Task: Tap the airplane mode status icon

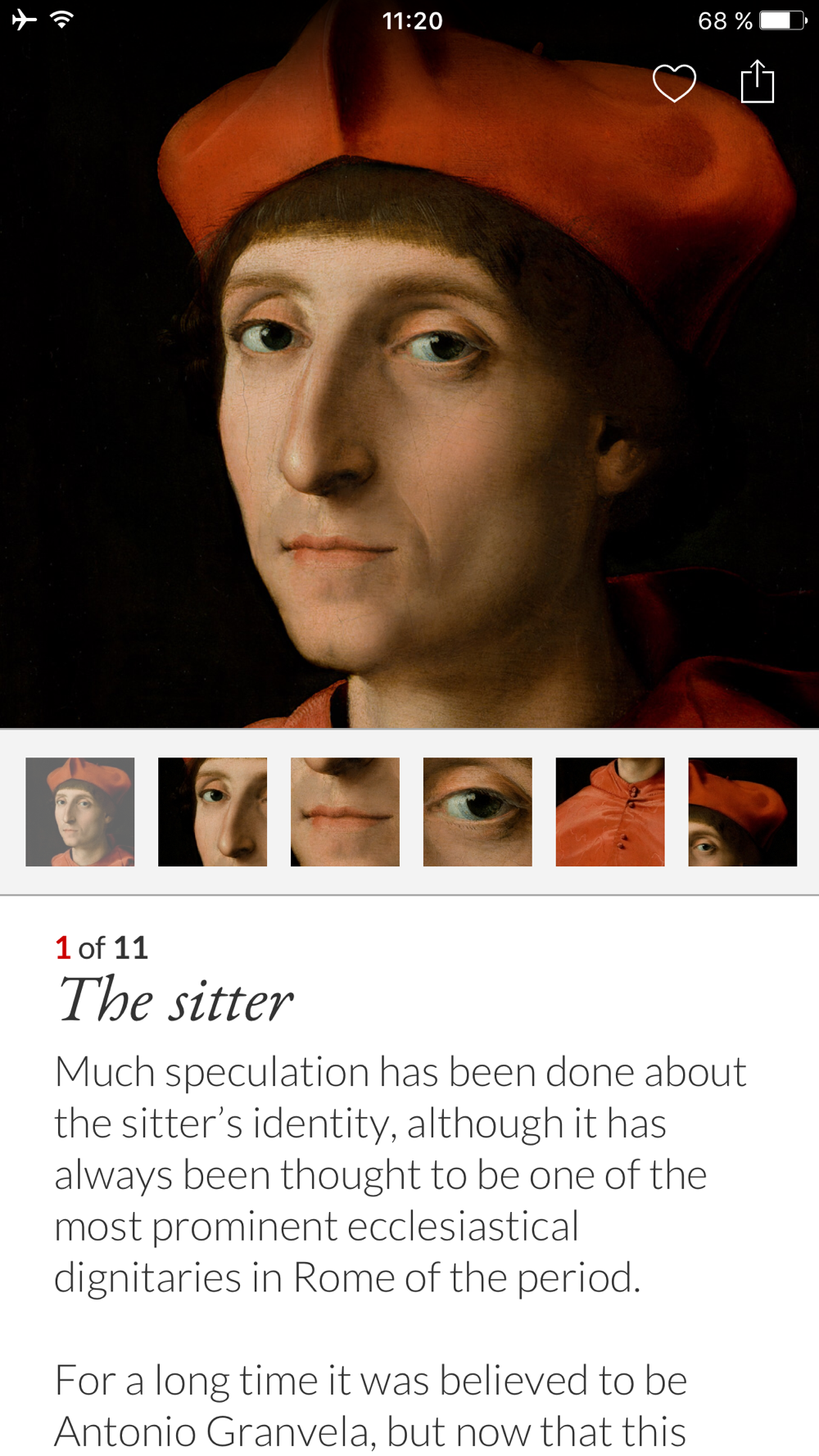Action: point(25,20)
